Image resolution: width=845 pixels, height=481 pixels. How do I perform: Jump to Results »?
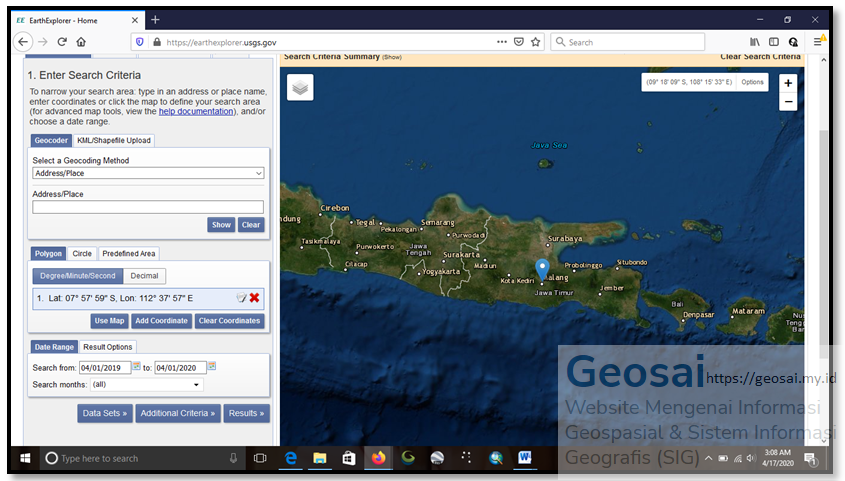(x=246, y=413)
